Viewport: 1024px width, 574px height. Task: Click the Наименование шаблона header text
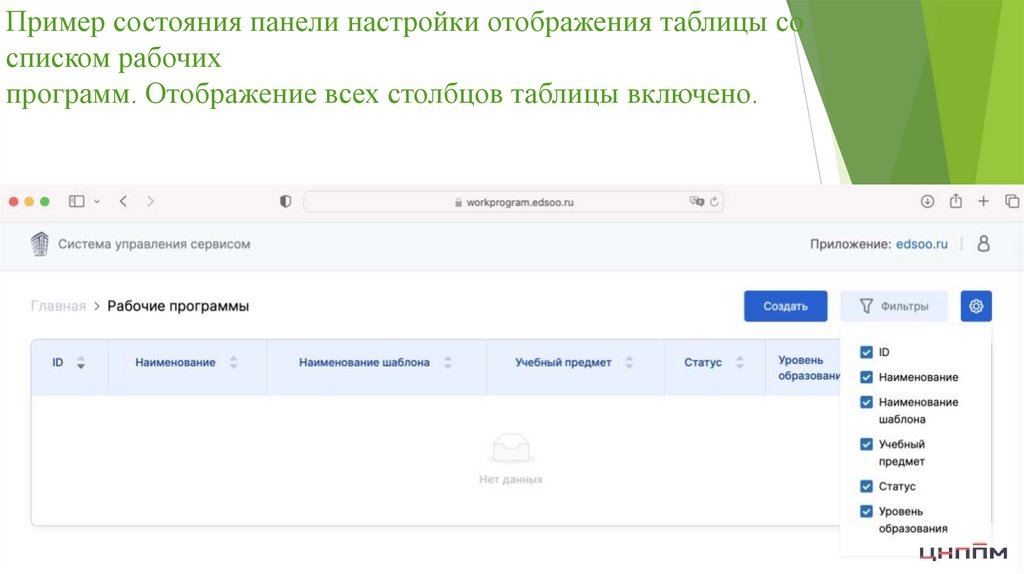364,362
